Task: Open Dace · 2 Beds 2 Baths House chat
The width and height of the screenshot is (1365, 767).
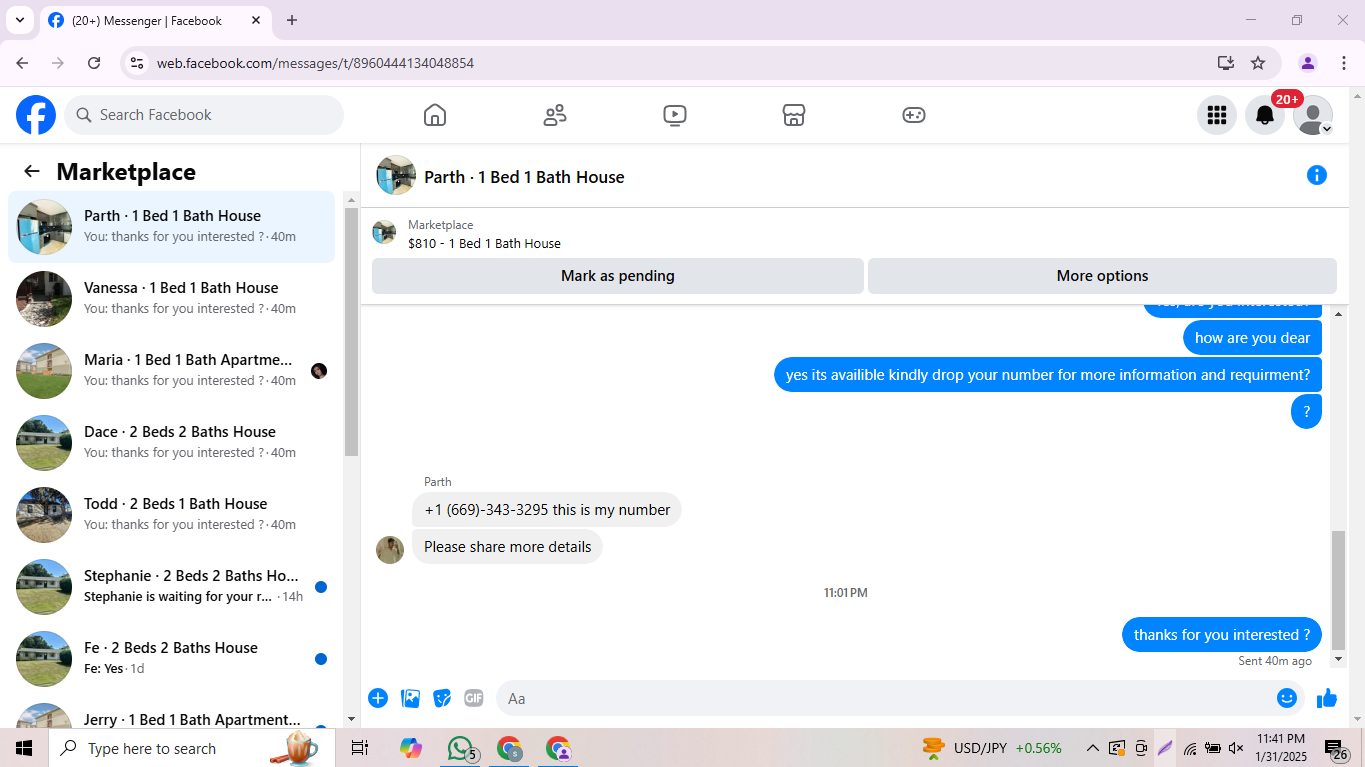Action: pyautogui.click(x=172, y=443)
